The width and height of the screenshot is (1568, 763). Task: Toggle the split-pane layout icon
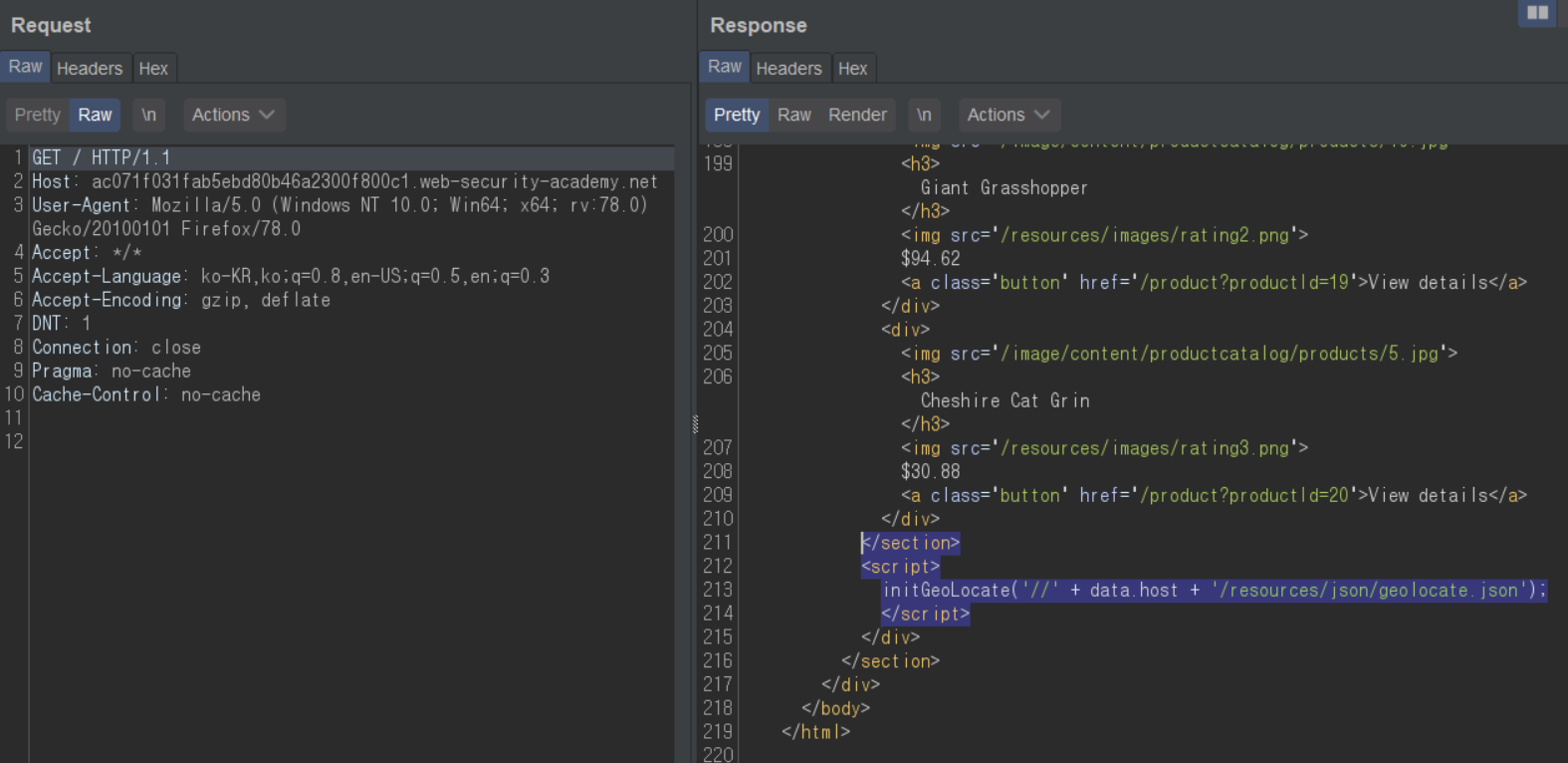pos(1537,13)
